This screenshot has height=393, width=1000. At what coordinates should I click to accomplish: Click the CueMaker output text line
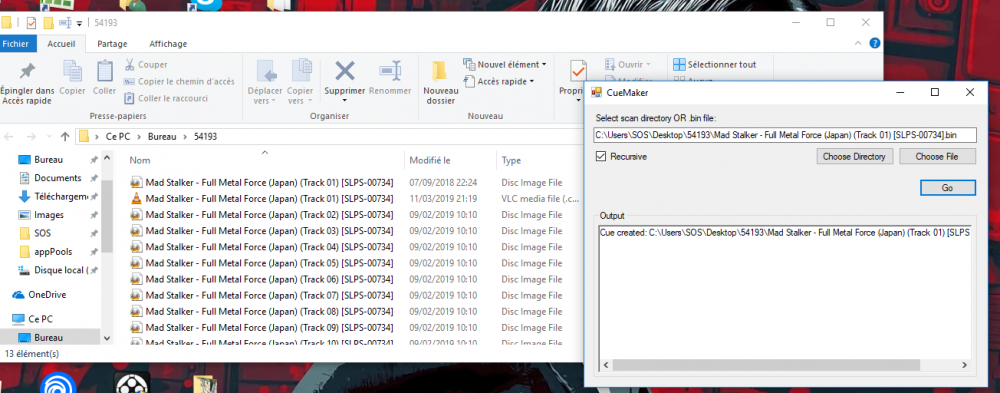point(784,233)
